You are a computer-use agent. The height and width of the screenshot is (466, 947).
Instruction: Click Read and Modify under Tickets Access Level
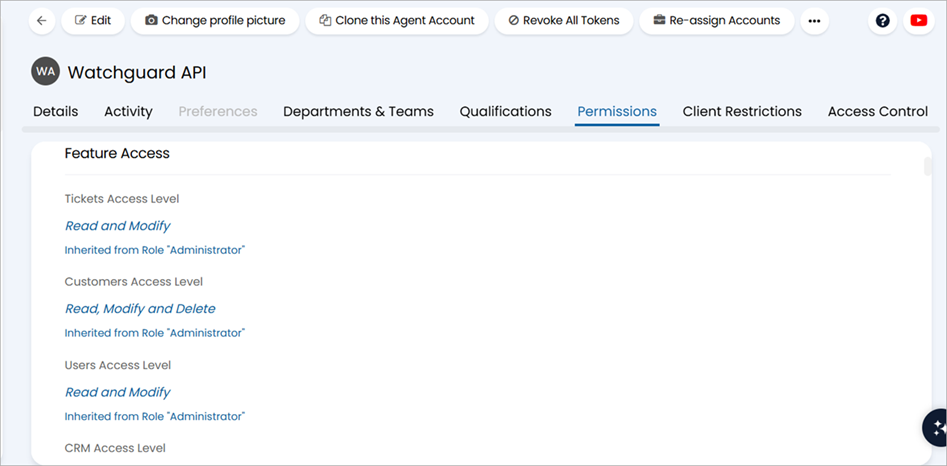[118, 226]
